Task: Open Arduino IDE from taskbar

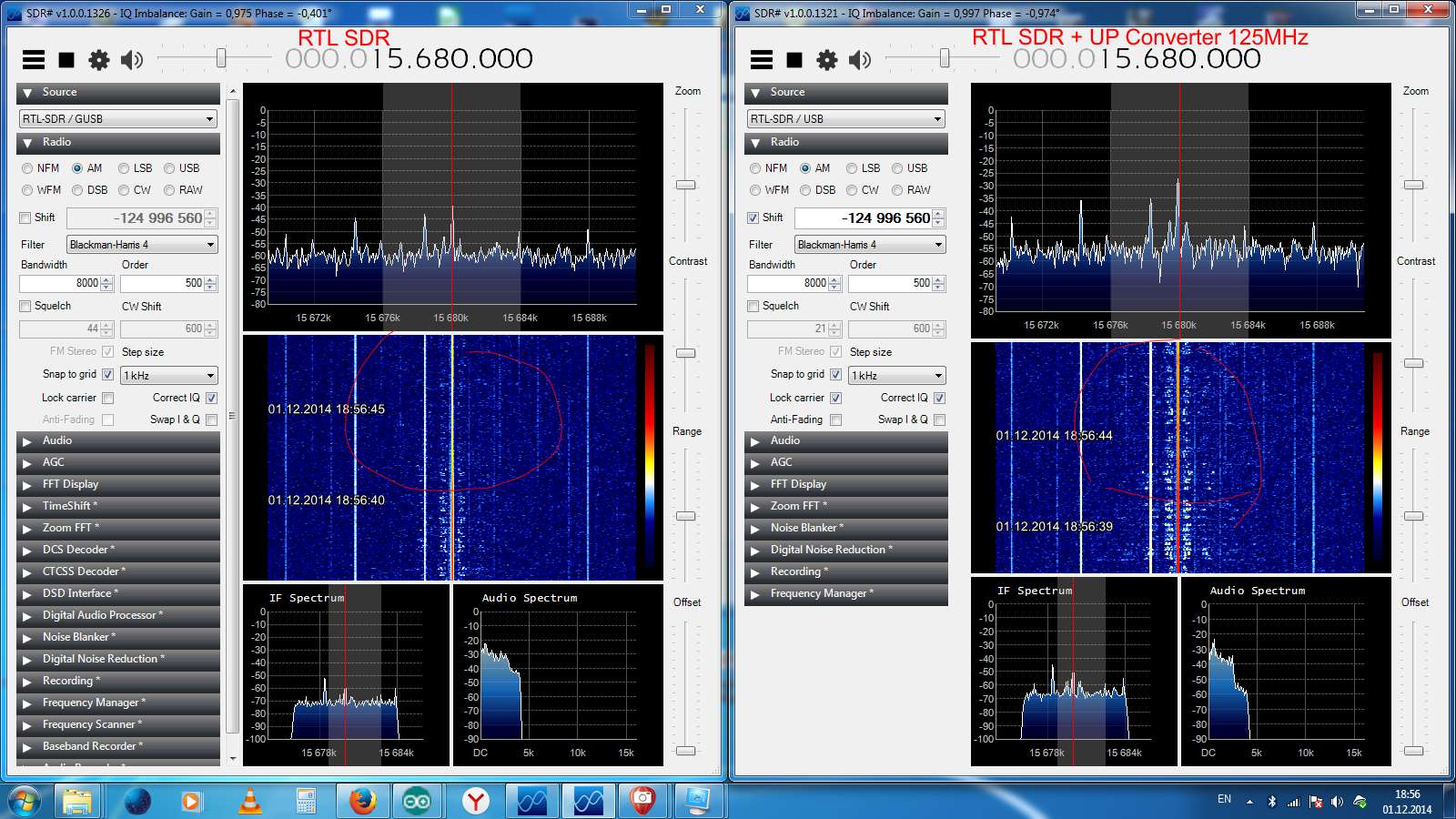Action: point(418,802)
